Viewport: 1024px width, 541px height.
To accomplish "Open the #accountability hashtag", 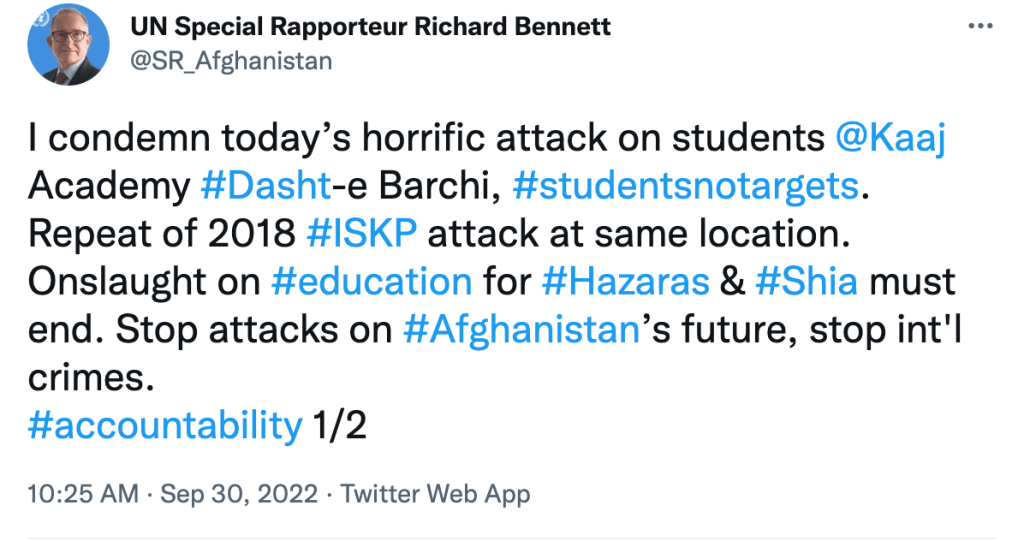I will click(x=165, y=426).
